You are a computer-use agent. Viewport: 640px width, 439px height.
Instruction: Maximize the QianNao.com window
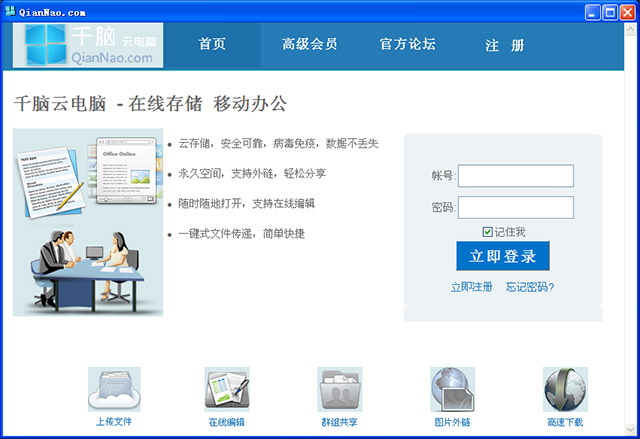[610, 12]
